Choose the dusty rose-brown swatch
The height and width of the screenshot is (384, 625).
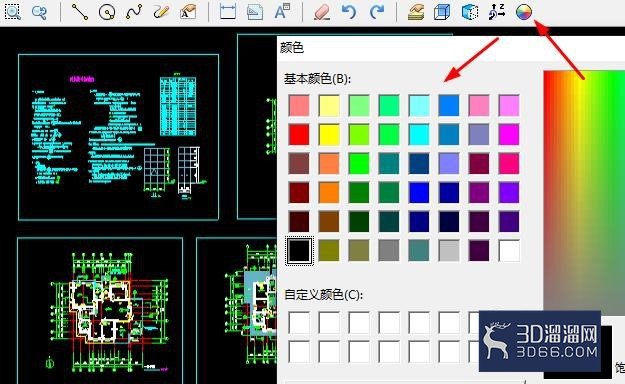coord(299,163)
